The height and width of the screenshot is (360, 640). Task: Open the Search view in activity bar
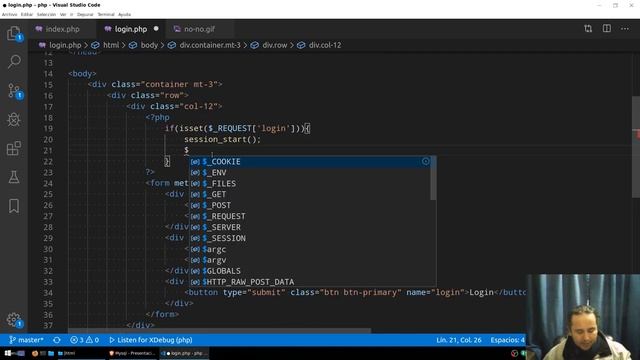[x=14, y=62]
